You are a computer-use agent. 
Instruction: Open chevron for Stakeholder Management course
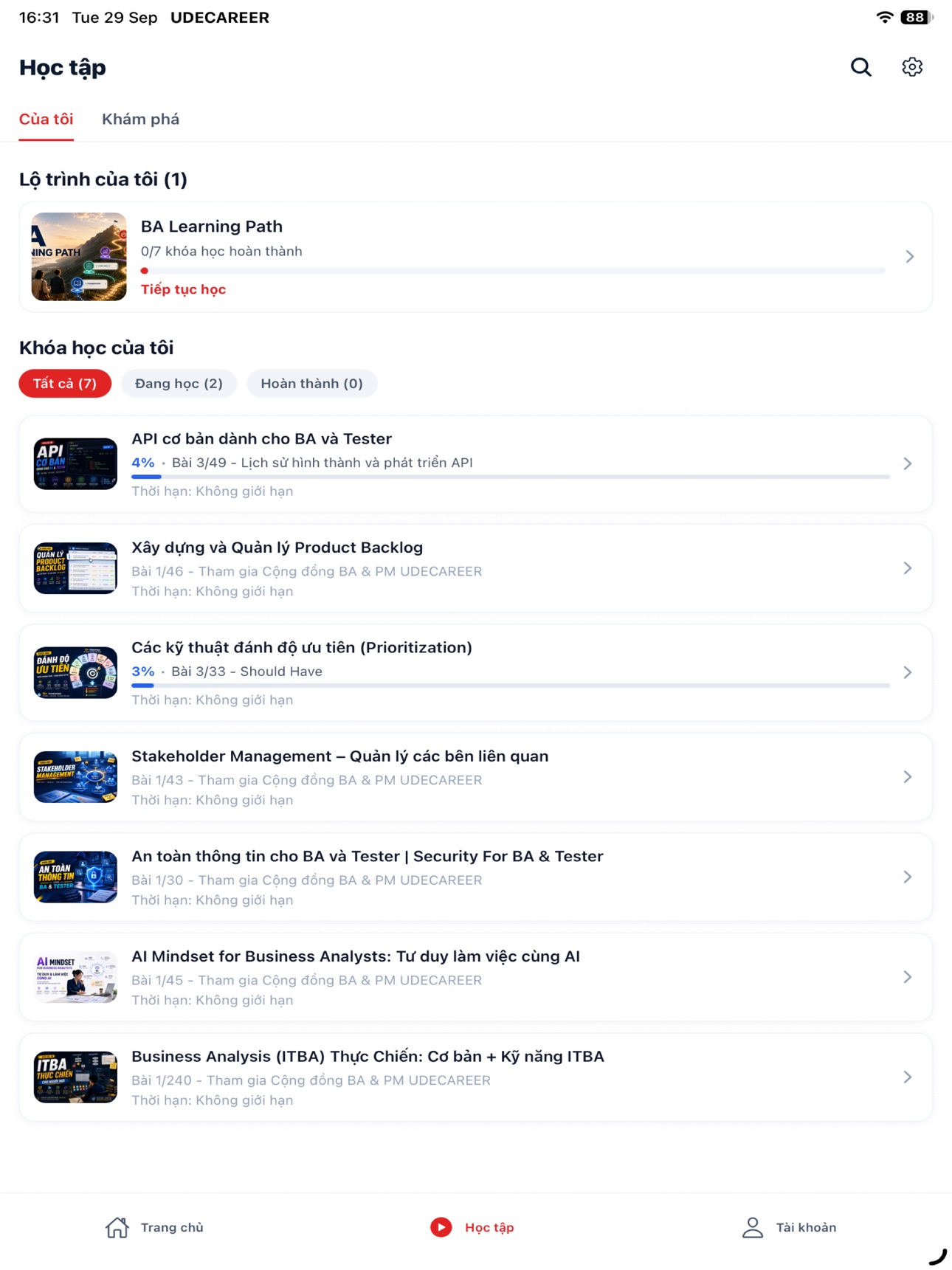click(908, 777)
